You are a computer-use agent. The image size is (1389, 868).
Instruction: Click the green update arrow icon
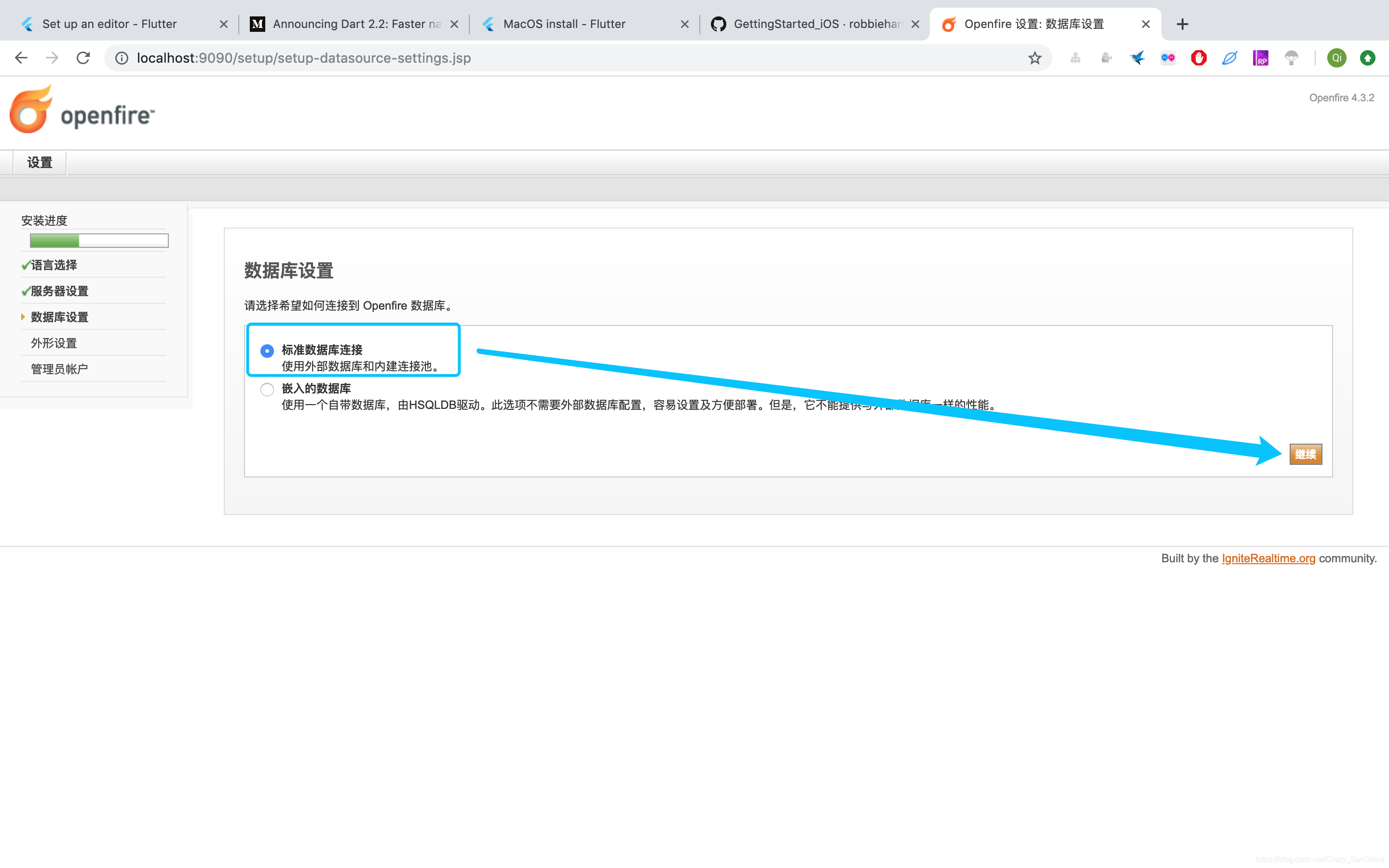[x=1368, y=58]
